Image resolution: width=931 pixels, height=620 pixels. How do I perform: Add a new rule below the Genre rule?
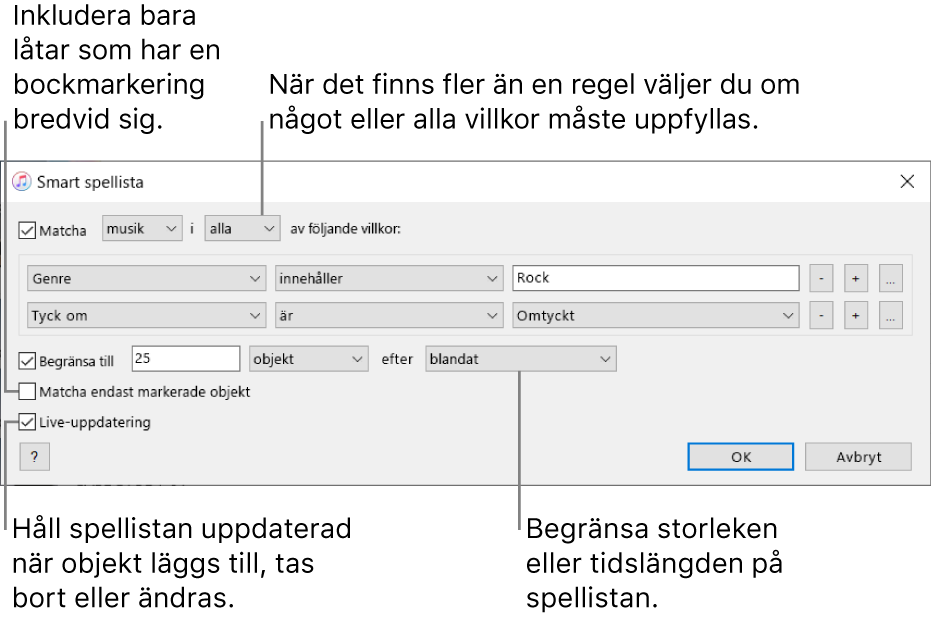click(856, 278)
